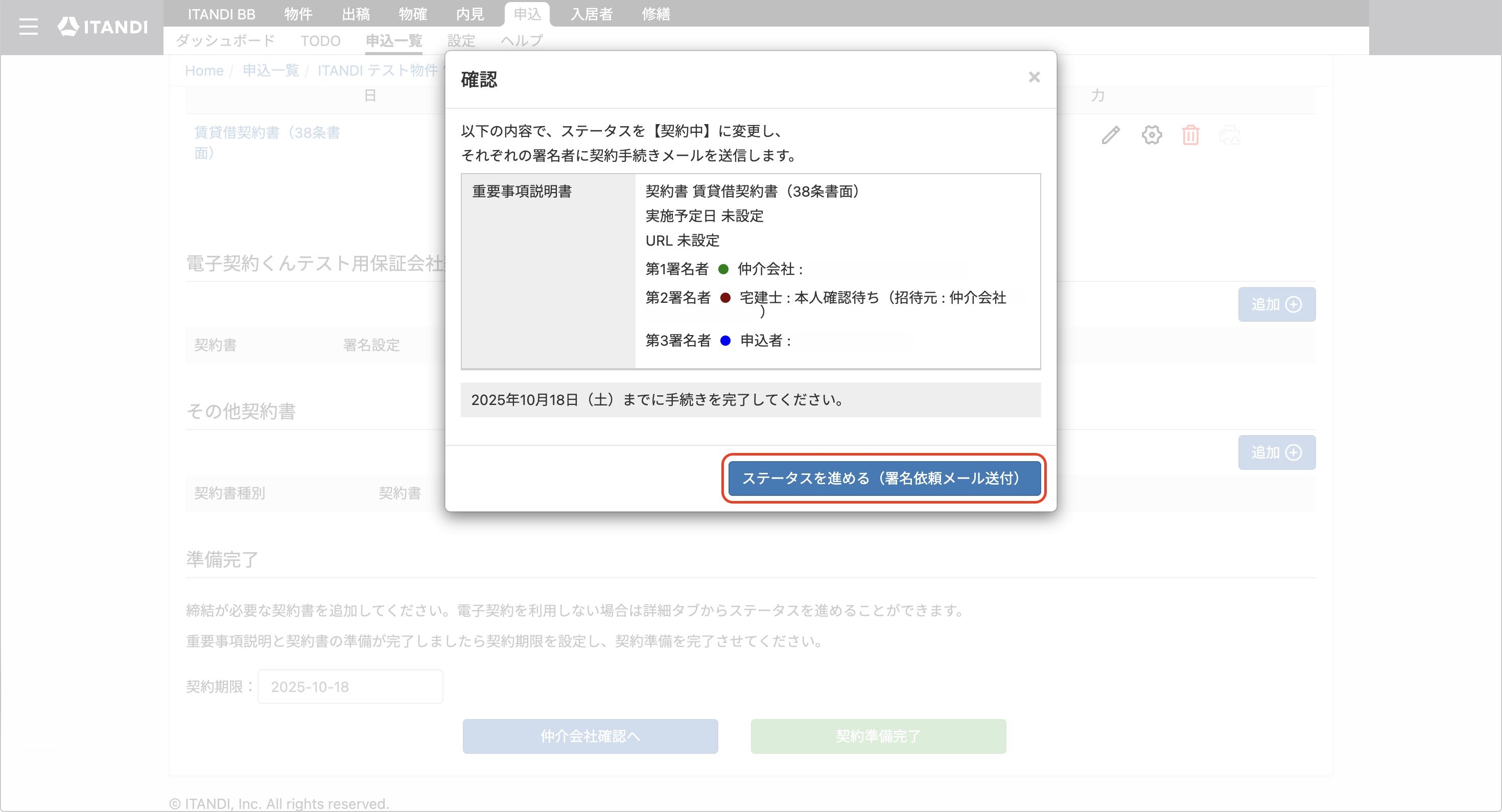Click 申込一覧 breadcrumb link
The width and height of the screenshot is (1502, 812).
271,70
